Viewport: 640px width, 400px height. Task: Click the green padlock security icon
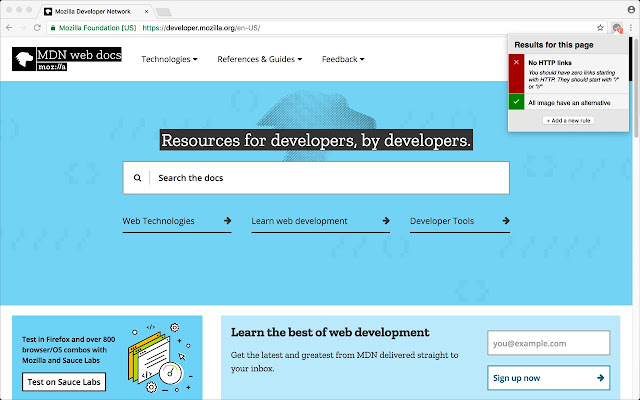(53, 28)
